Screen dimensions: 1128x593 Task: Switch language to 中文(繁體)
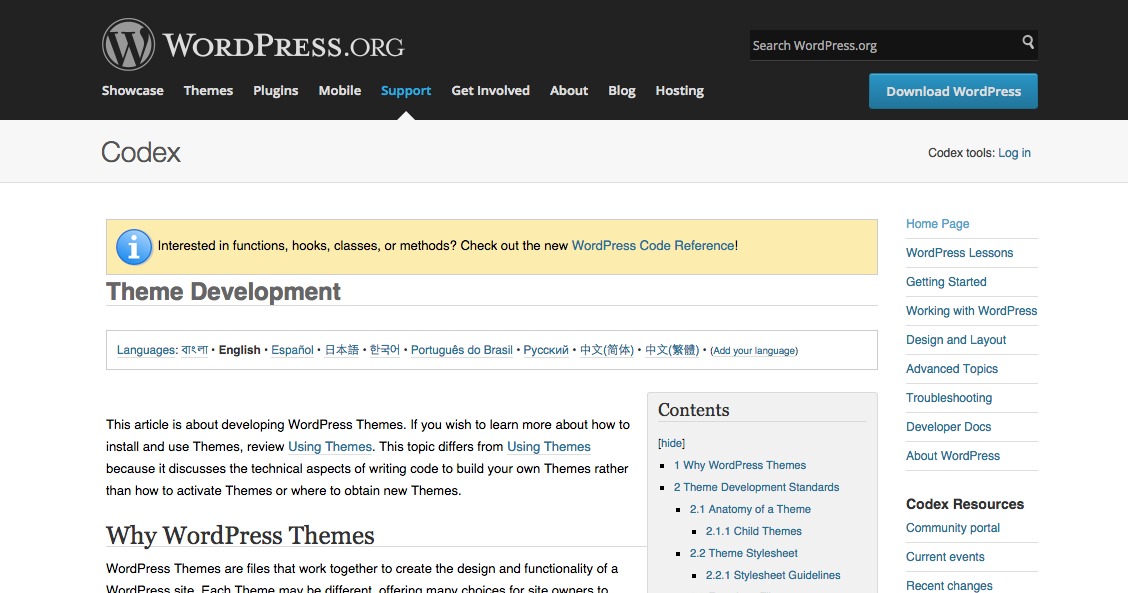tap(672, 350)
